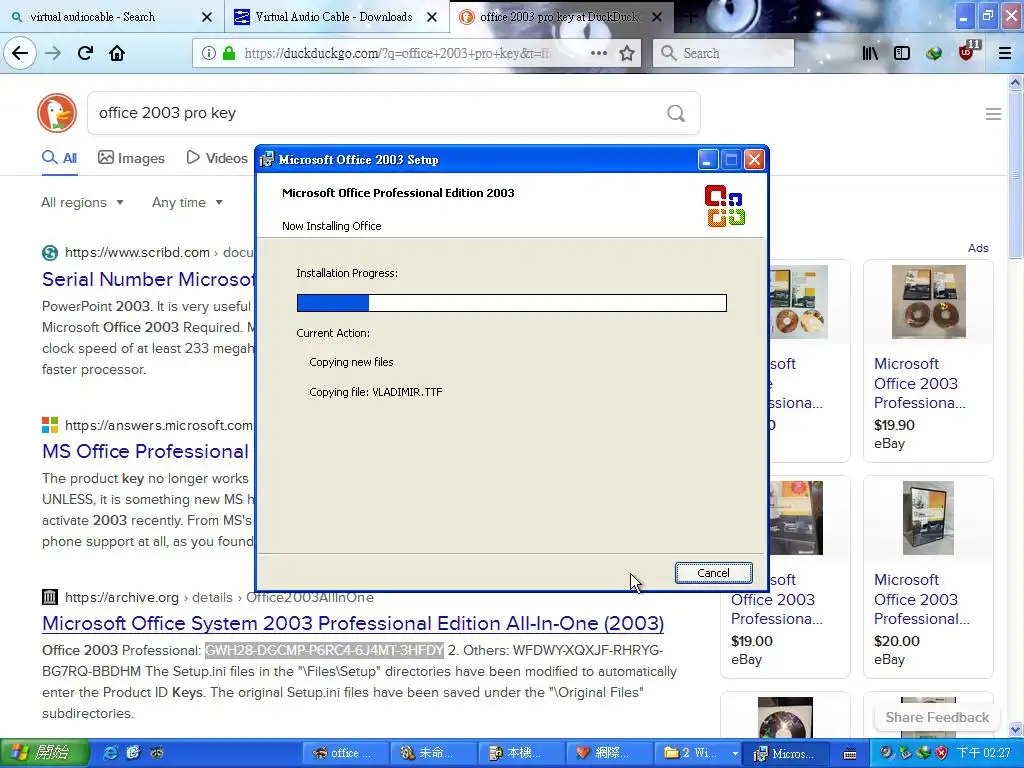Open the Windows Start button
Viewport: 1024px width, 768px height.
pyautogui.click(x=43, y=753)
